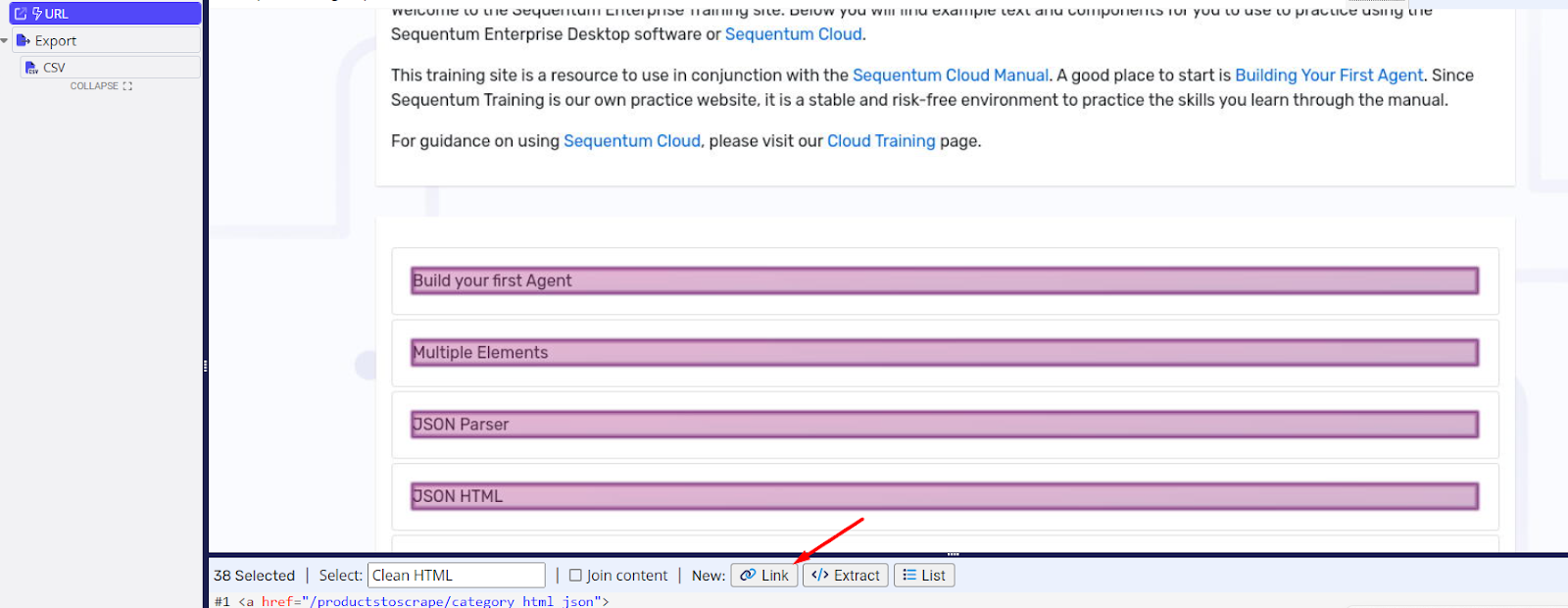Screen dimensions: 1568x608
Task: Click the URL command icon
Action: click(21, 14)
